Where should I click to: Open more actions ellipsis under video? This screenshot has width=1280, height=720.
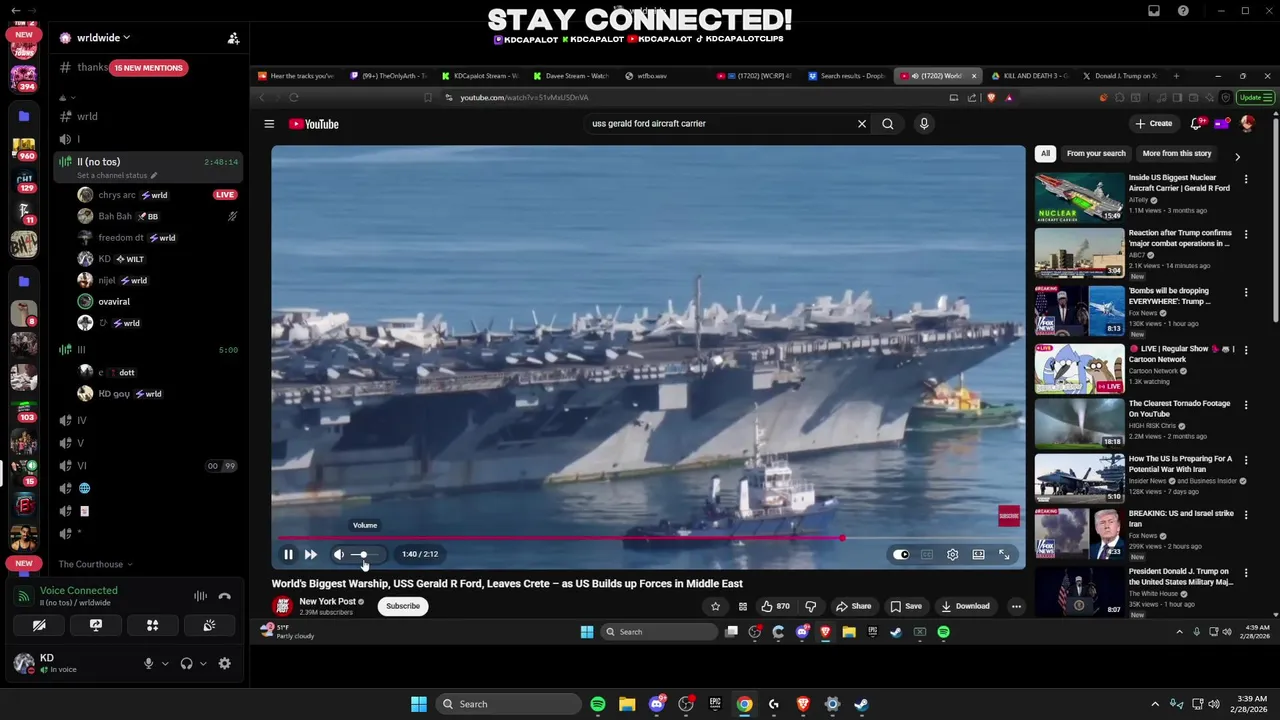pyautogui.click(x=1016, y=606)
